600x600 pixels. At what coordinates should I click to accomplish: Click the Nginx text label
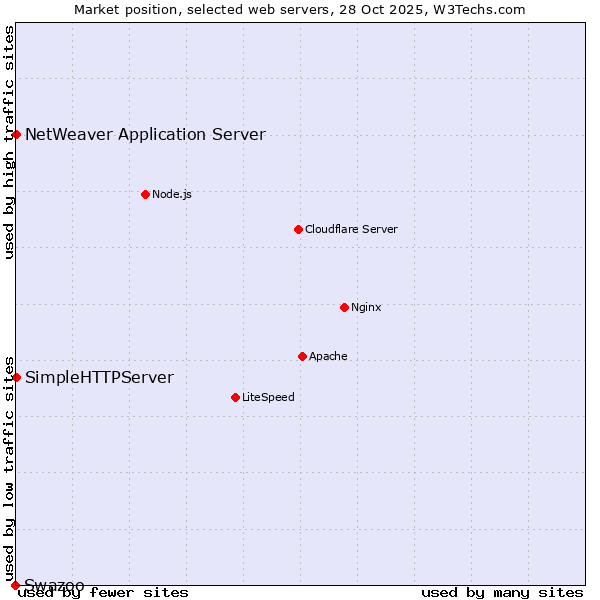click(x=366, y=307)
